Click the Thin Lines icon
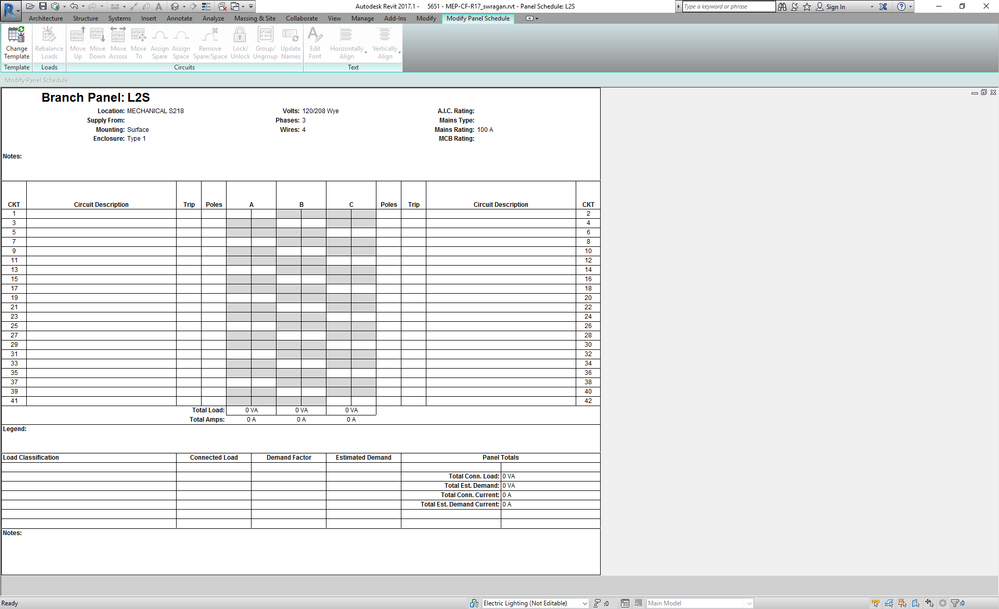The height and width of the screenshot is (609, 999). coord(206,6)
